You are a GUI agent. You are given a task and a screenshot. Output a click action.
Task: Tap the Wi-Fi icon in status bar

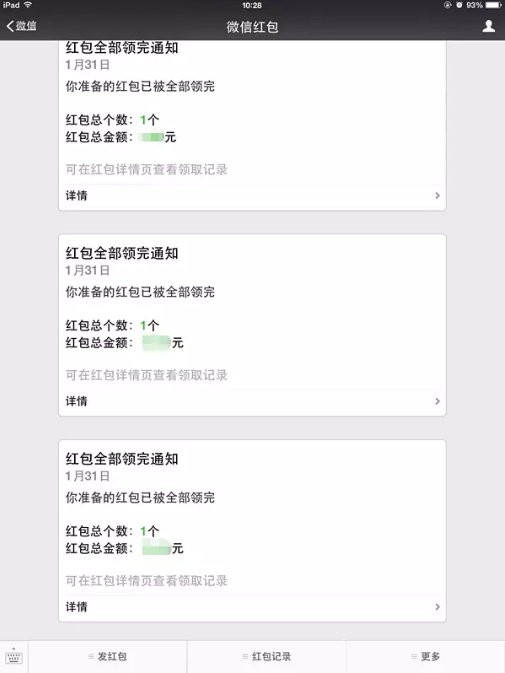click(28, 5)
